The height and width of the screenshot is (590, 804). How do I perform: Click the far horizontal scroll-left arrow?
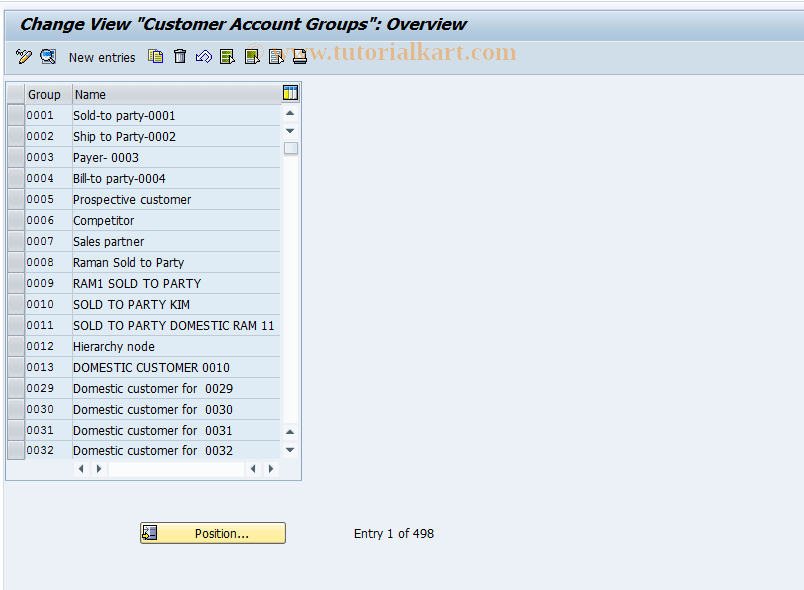point(253,469)
